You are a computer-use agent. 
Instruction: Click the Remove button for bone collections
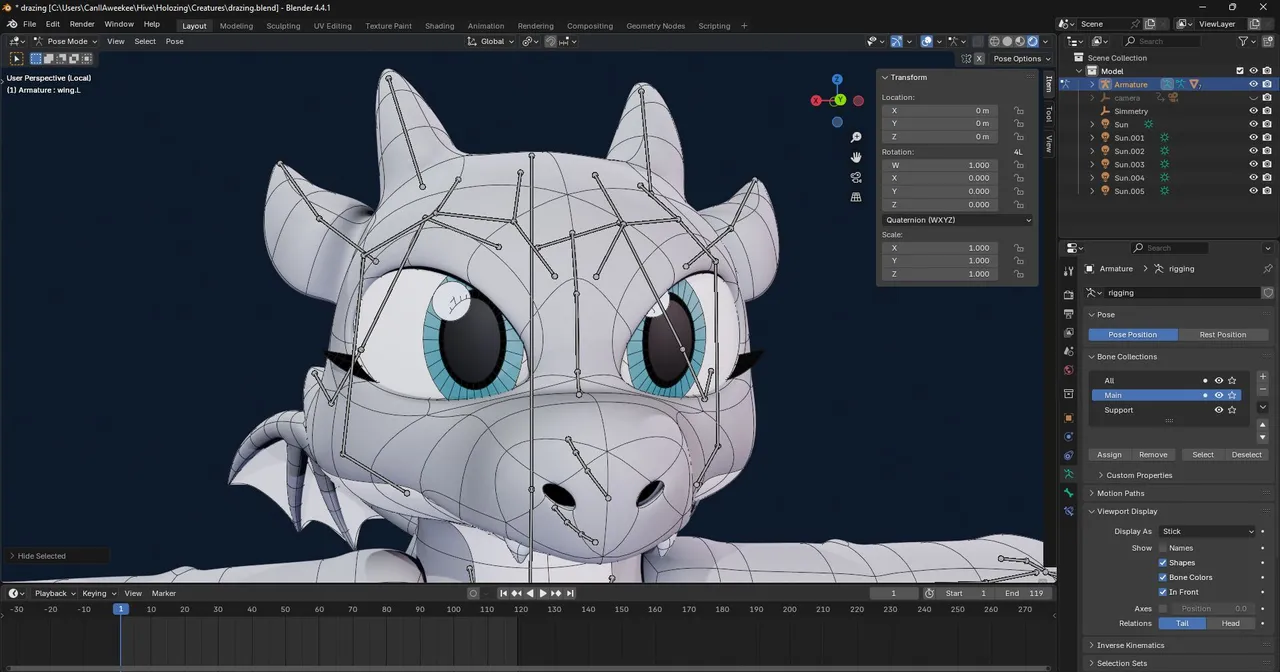click(x=1153, y=454)
